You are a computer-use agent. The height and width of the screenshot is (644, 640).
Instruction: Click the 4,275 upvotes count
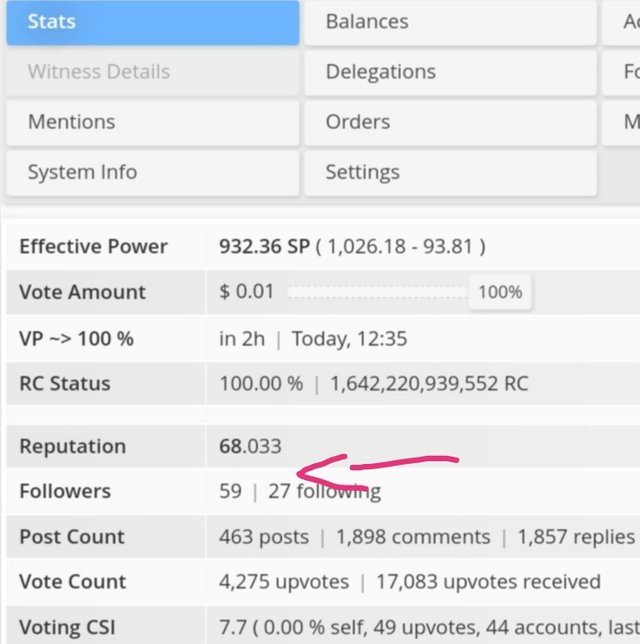[x=284, y=582]
